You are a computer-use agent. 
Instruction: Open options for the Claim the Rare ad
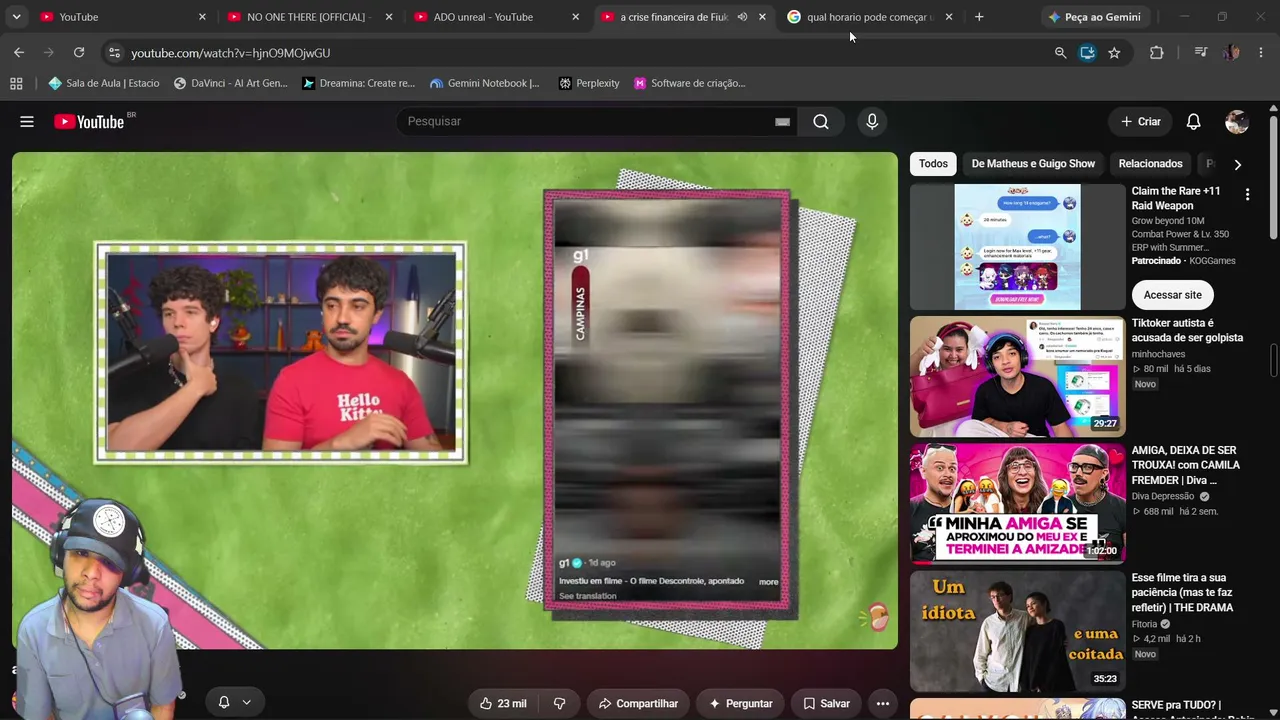[x=1247, y=195]
